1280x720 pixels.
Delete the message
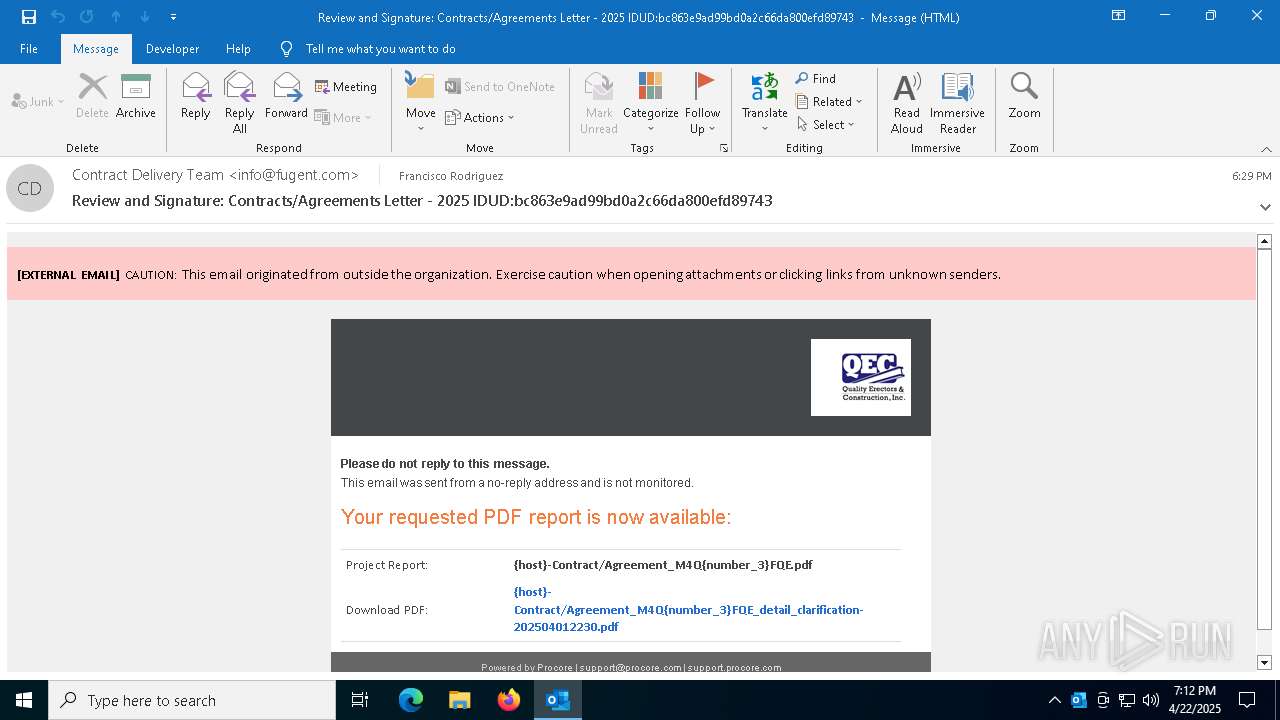pos(92,96)
